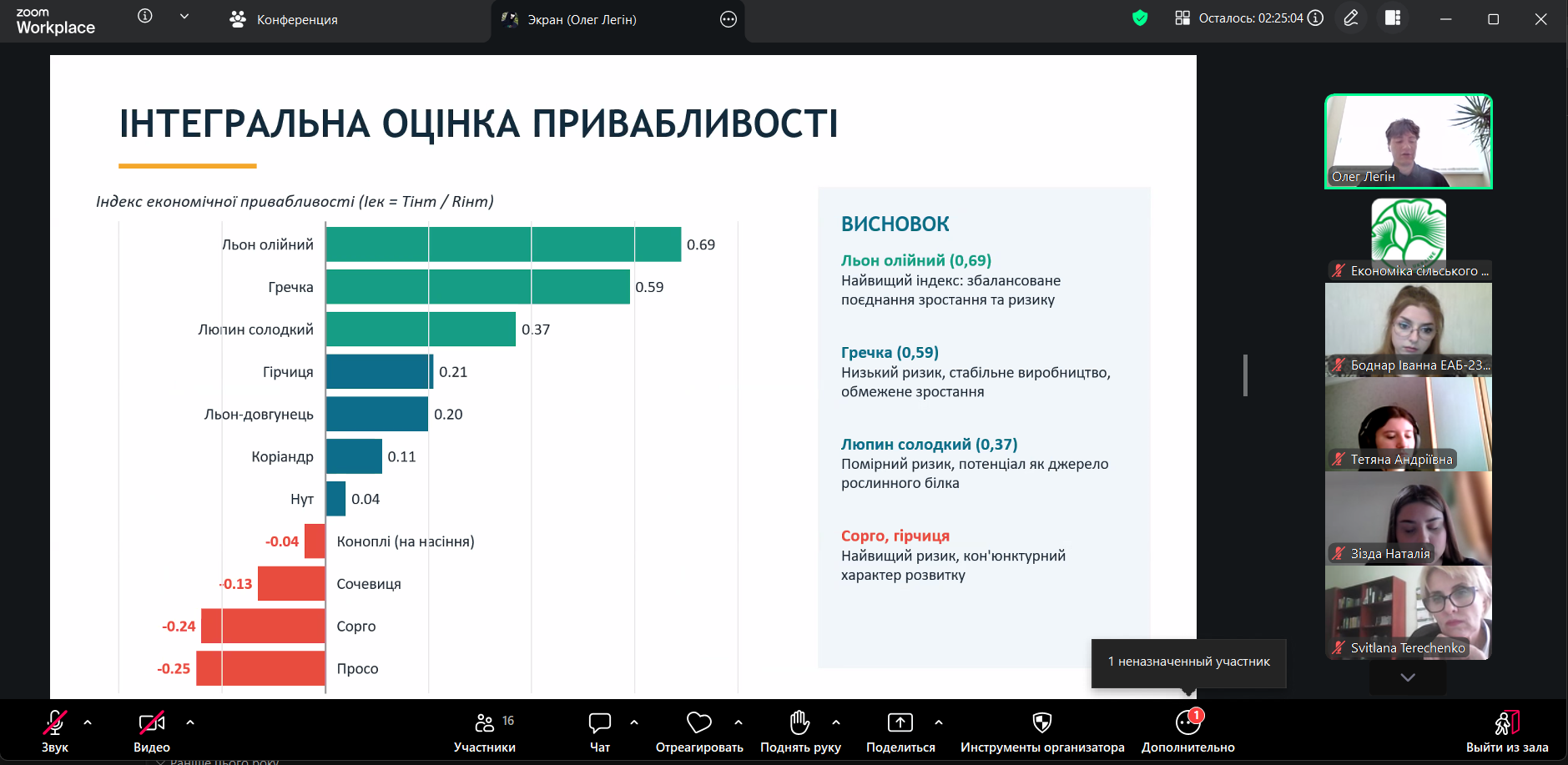Click the Отреагировать heart reaction icon

tap(698, 722)
